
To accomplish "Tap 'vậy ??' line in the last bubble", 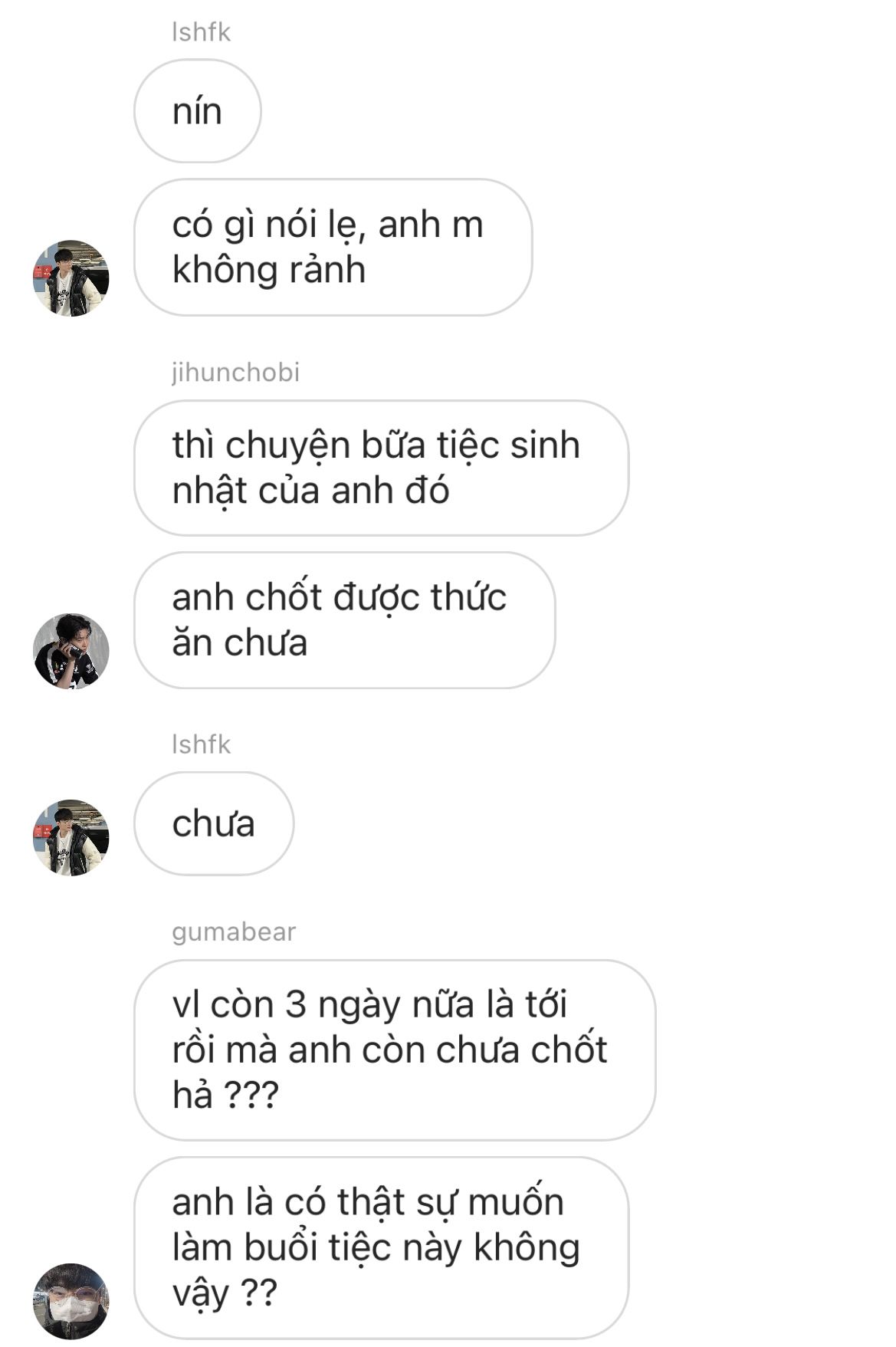I will point(225,1294).
